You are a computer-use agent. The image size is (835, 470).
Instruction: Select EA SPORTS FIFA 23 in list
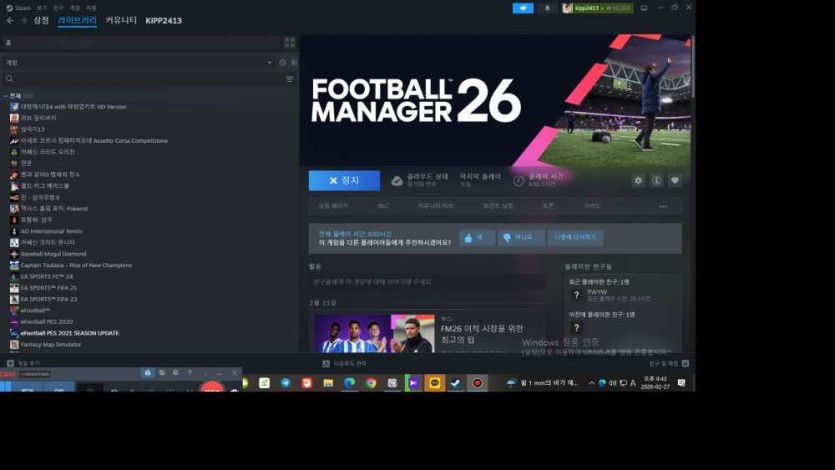pyautogui.click(x=48, y=299)
